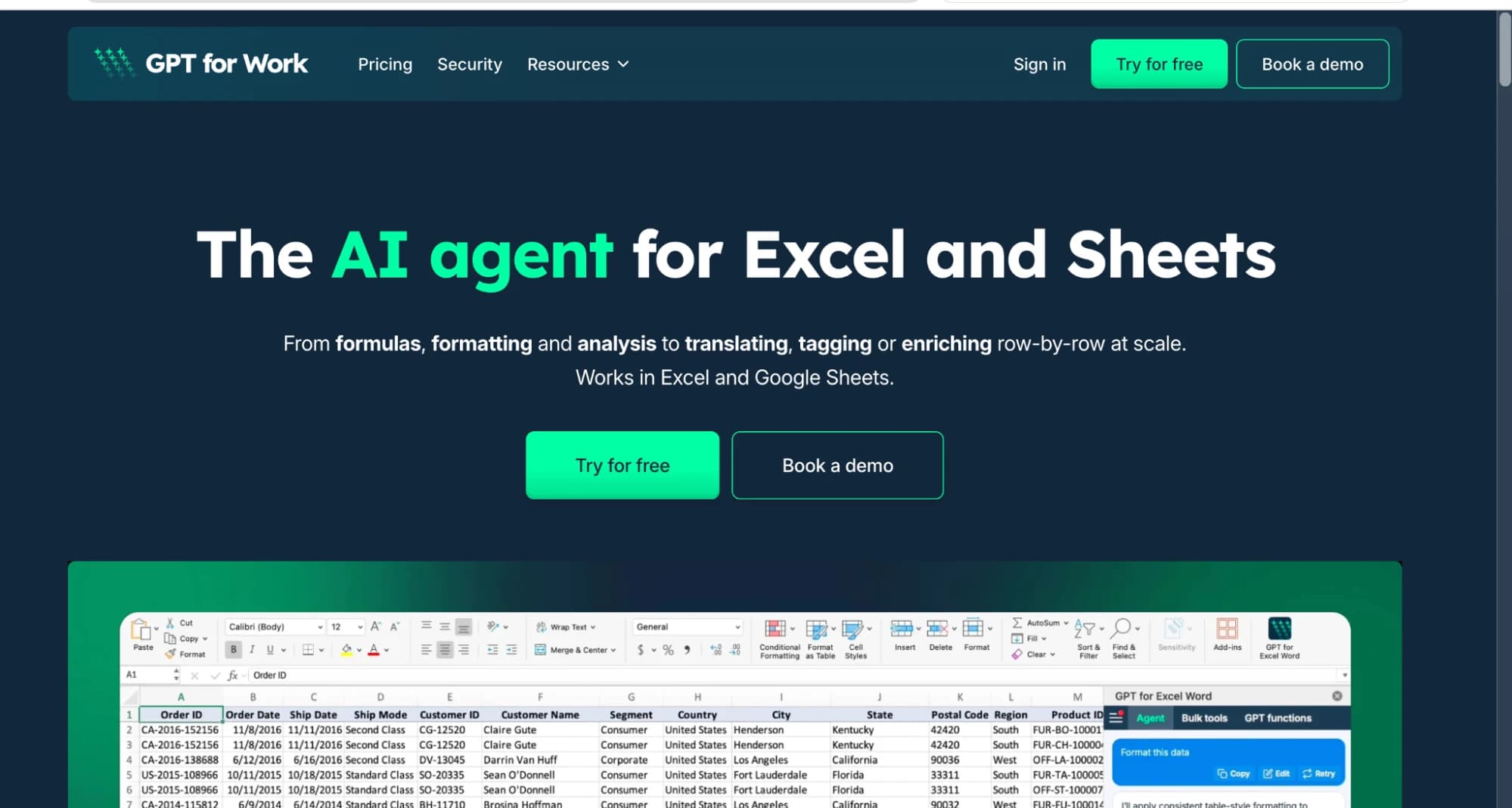This screenshot has width=1512, height=808.
Task: Click the Format painter brush icon
Action: [170, 654]
